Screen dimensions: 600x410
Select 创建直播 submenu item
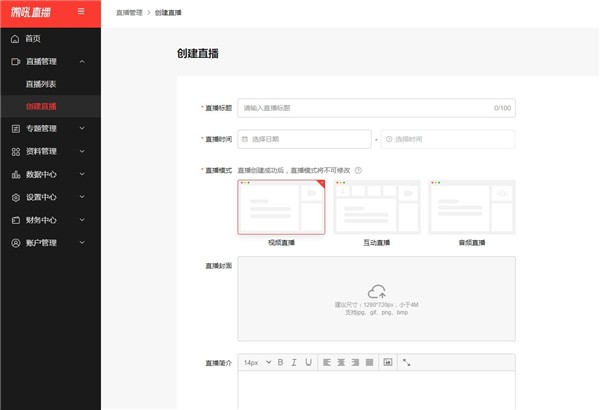[x=51, y=106]
